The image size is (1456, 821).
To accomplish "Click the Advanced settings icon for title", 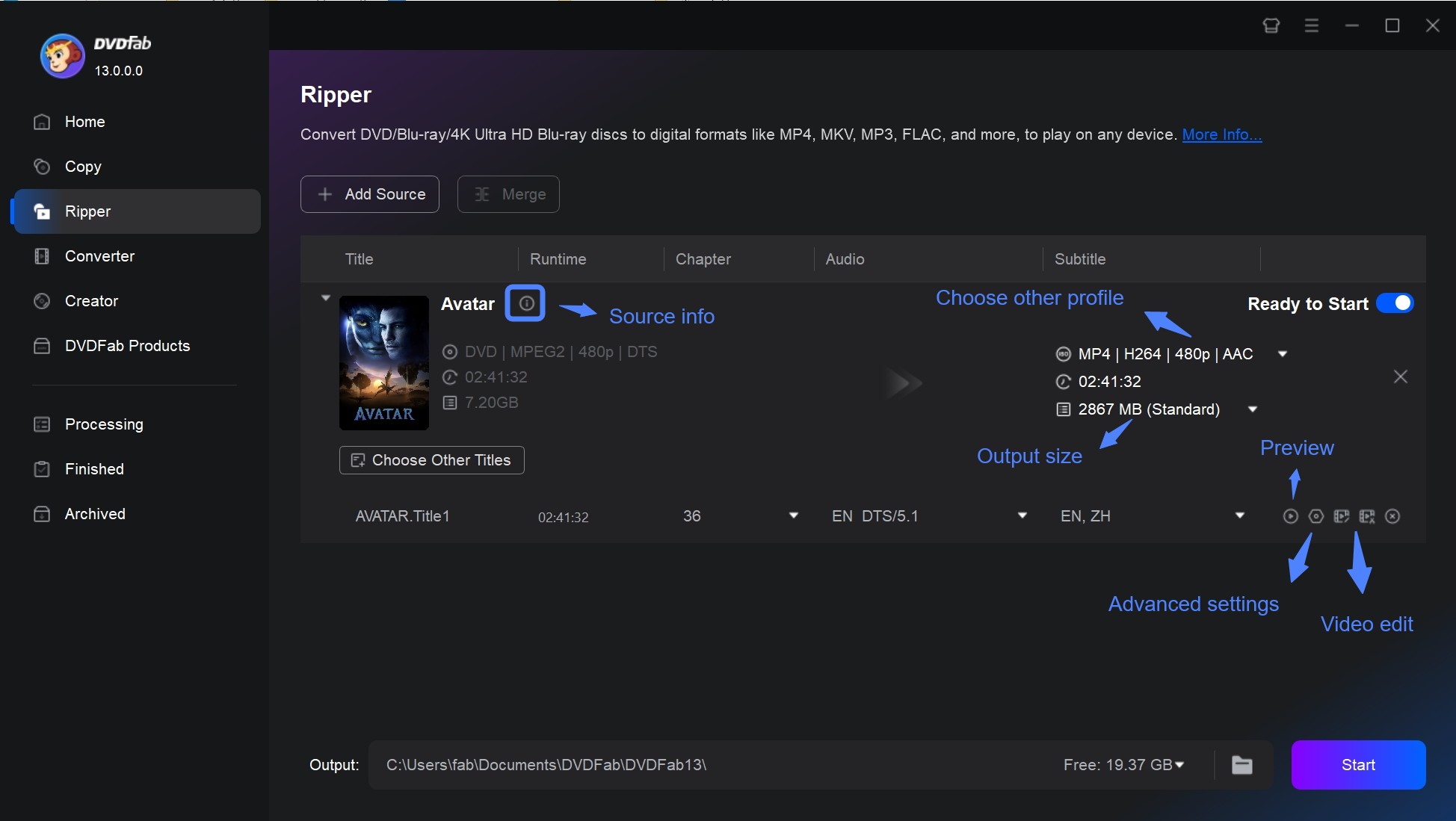I will (x=1316, y=516).
